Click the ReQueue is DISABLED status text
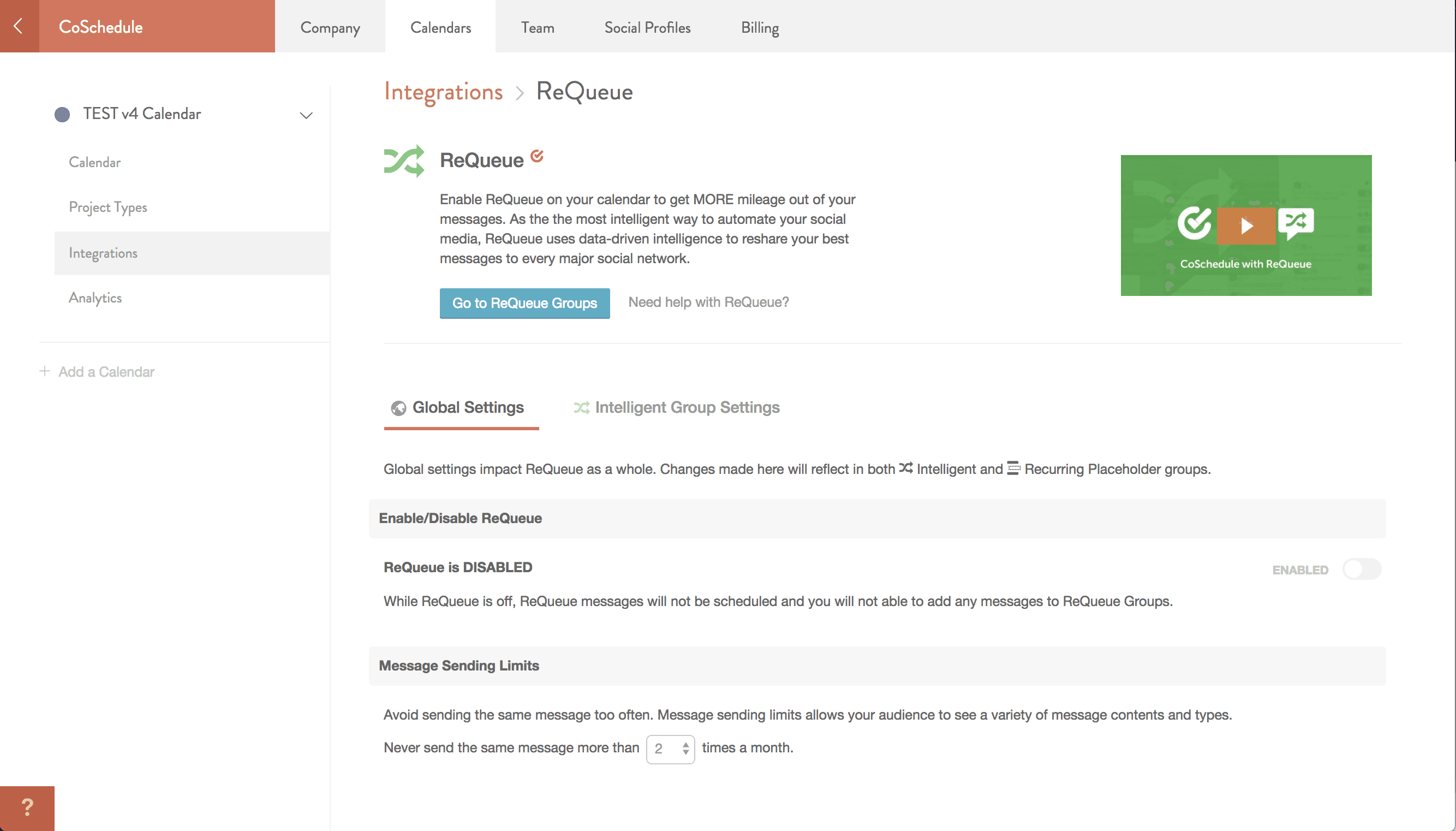The height and width of the screenshot is (831, 1456). click(457, 567)
